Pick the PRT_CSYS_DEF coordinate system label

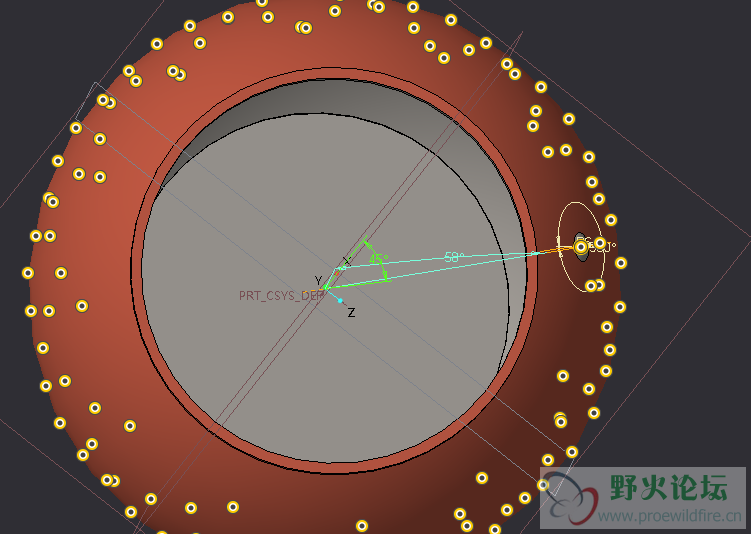[281, 295]
